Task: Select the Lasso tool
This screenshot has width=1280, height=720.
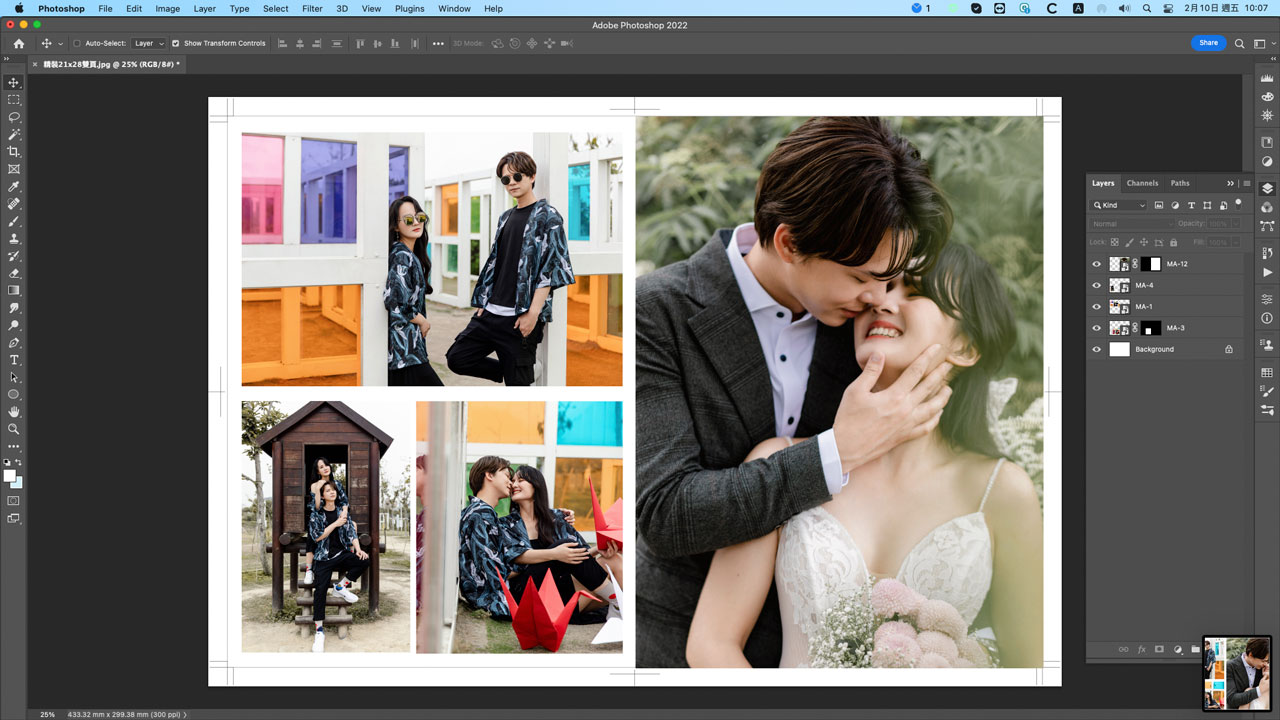Action: [x=14, y=117]
